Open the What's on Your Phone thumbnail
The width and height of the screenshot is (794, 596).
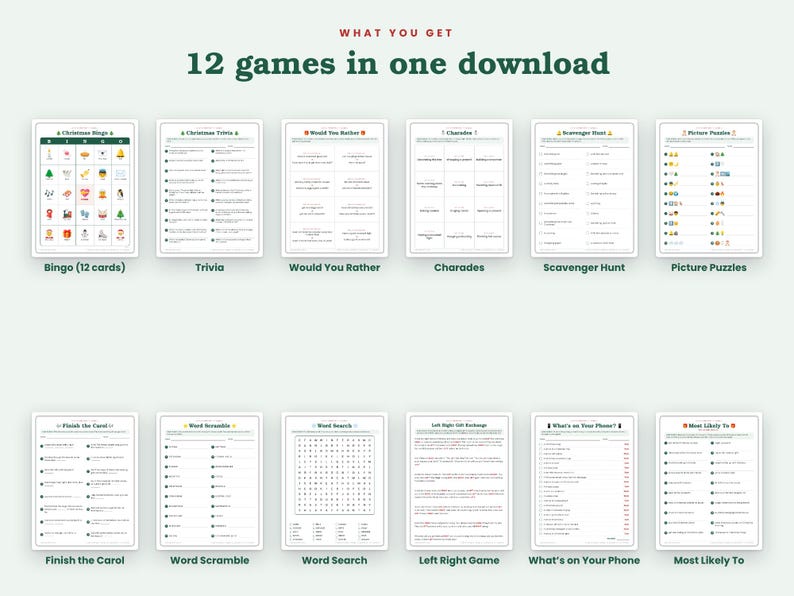(x=584, y=481)
